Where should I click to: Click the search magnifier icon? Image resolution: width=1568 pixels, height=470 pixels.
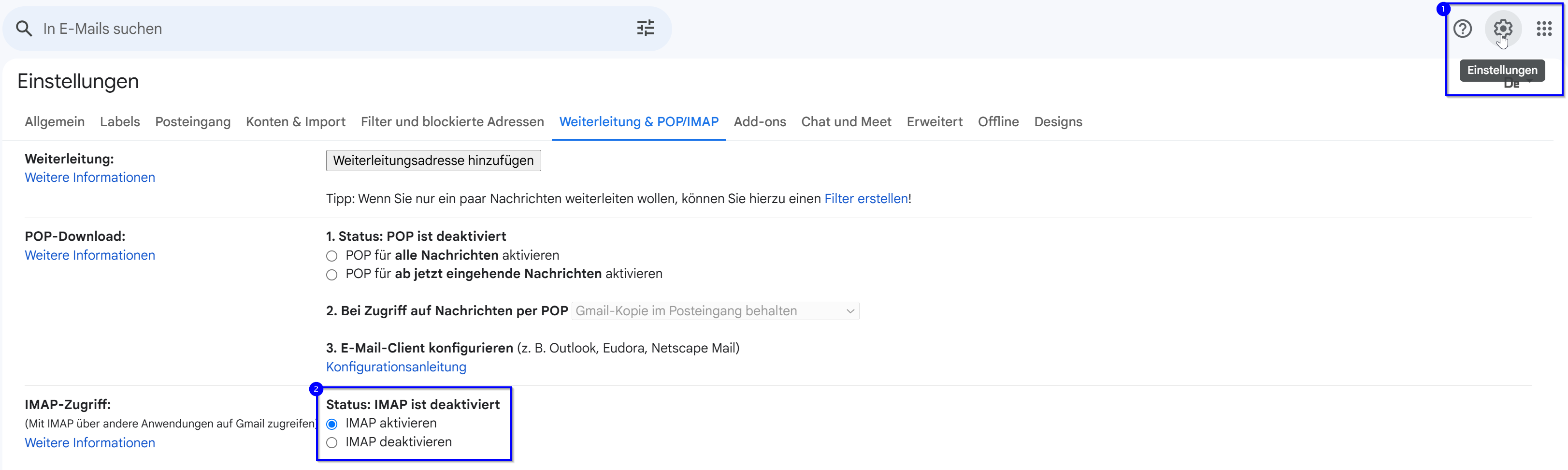pyautogui.click(x=24, y=29)
